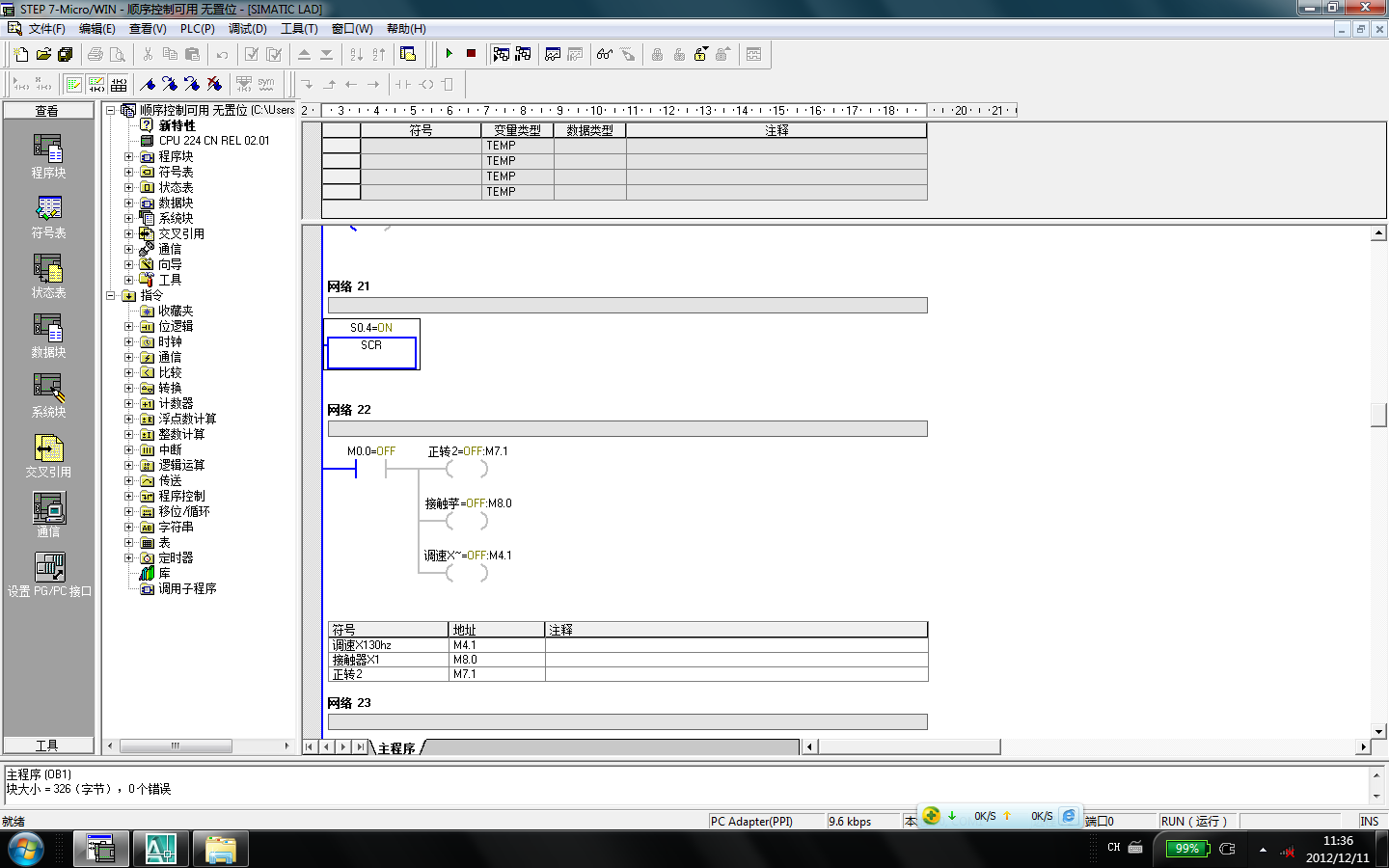Expand the 计数器 instruction folder
The image size is (1389, 868).
(x=128, y=403)
